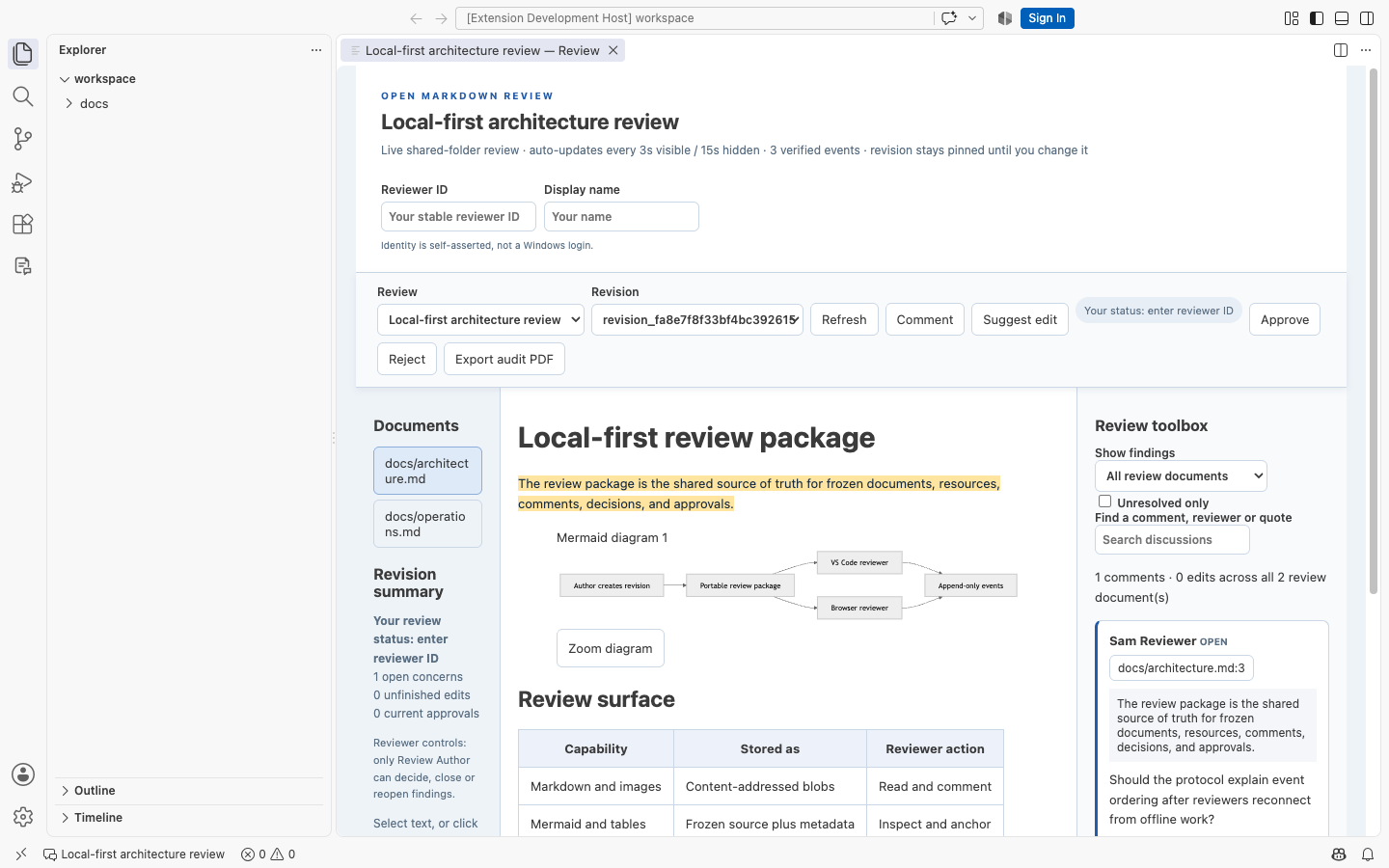Click Local-first architecture review status bar item

point(134,854)
